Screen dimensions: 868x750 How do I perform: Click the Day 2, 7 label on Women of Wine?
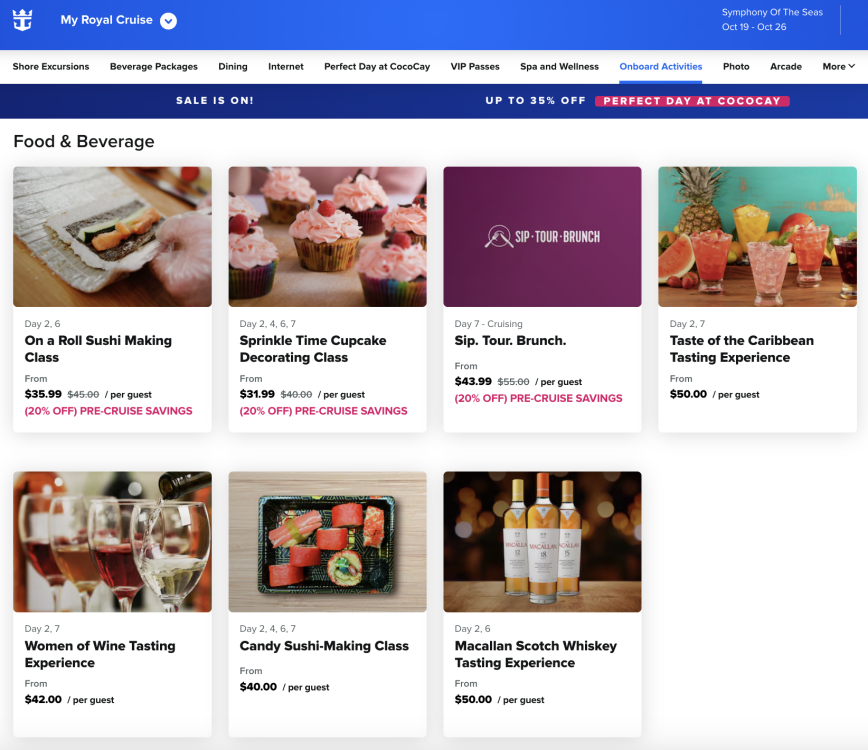click(x=42, y=629)
